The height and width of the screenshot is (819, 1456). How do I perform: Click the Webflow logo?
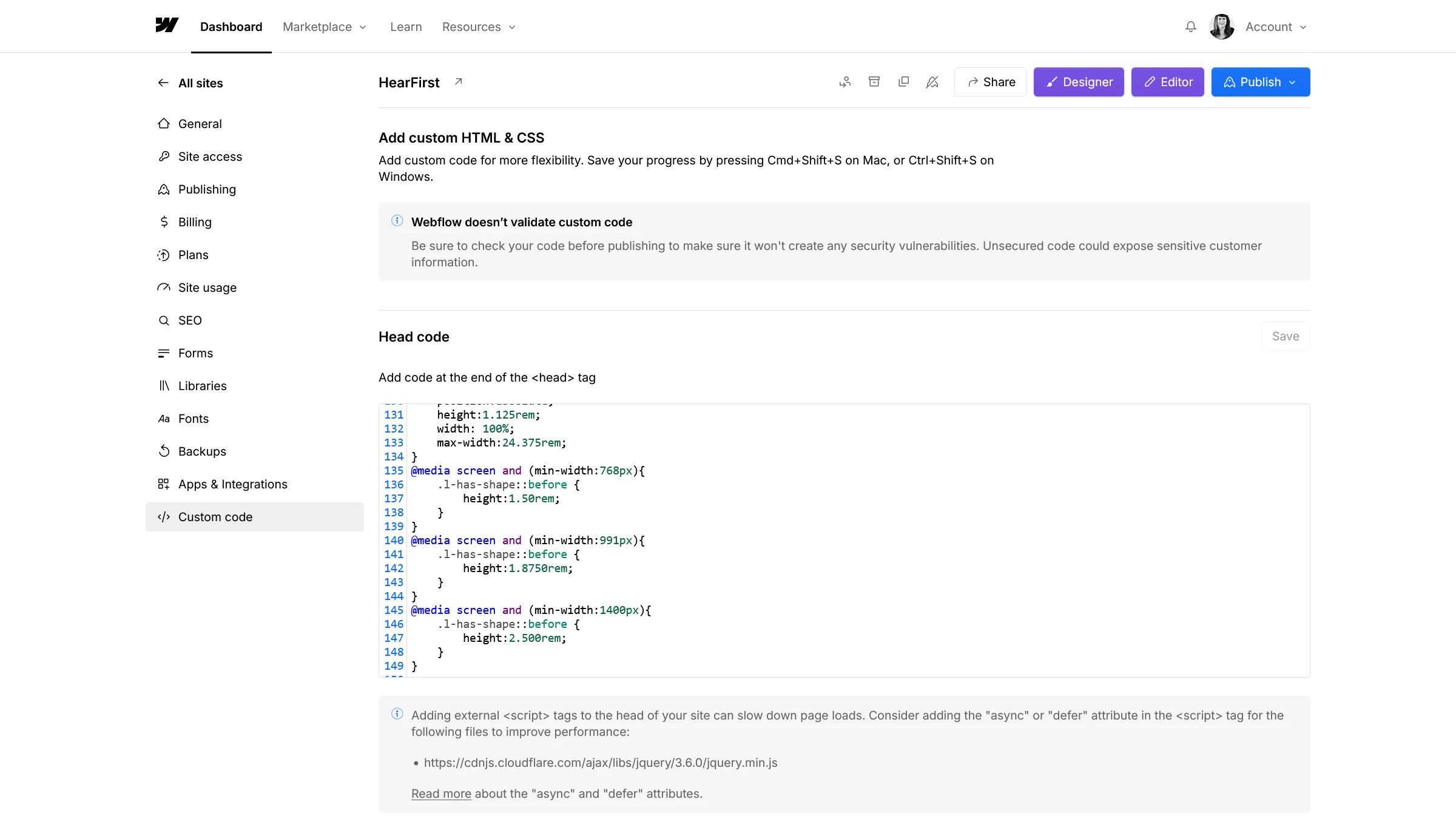[x=167, y=25]
